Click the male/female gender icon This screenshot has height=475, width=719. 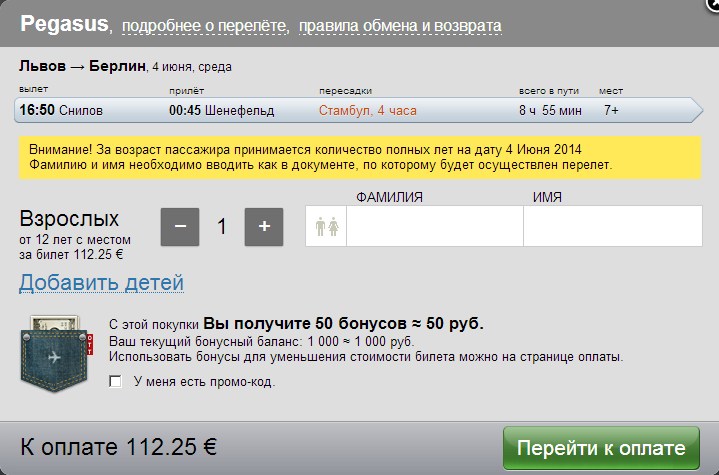(327, 227)
